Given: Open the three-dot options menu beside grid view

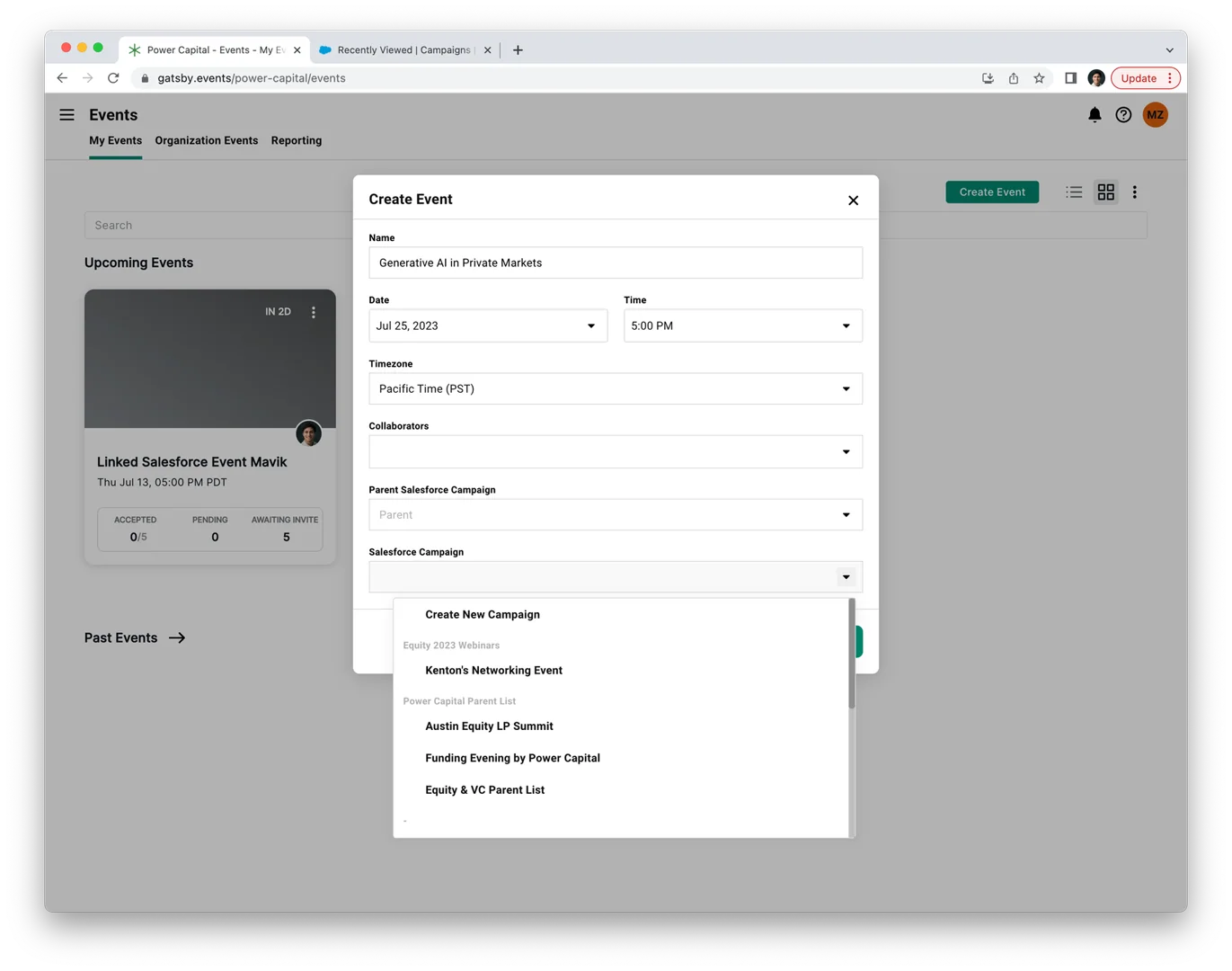Looking at the screenshot, I should 1135,192.
